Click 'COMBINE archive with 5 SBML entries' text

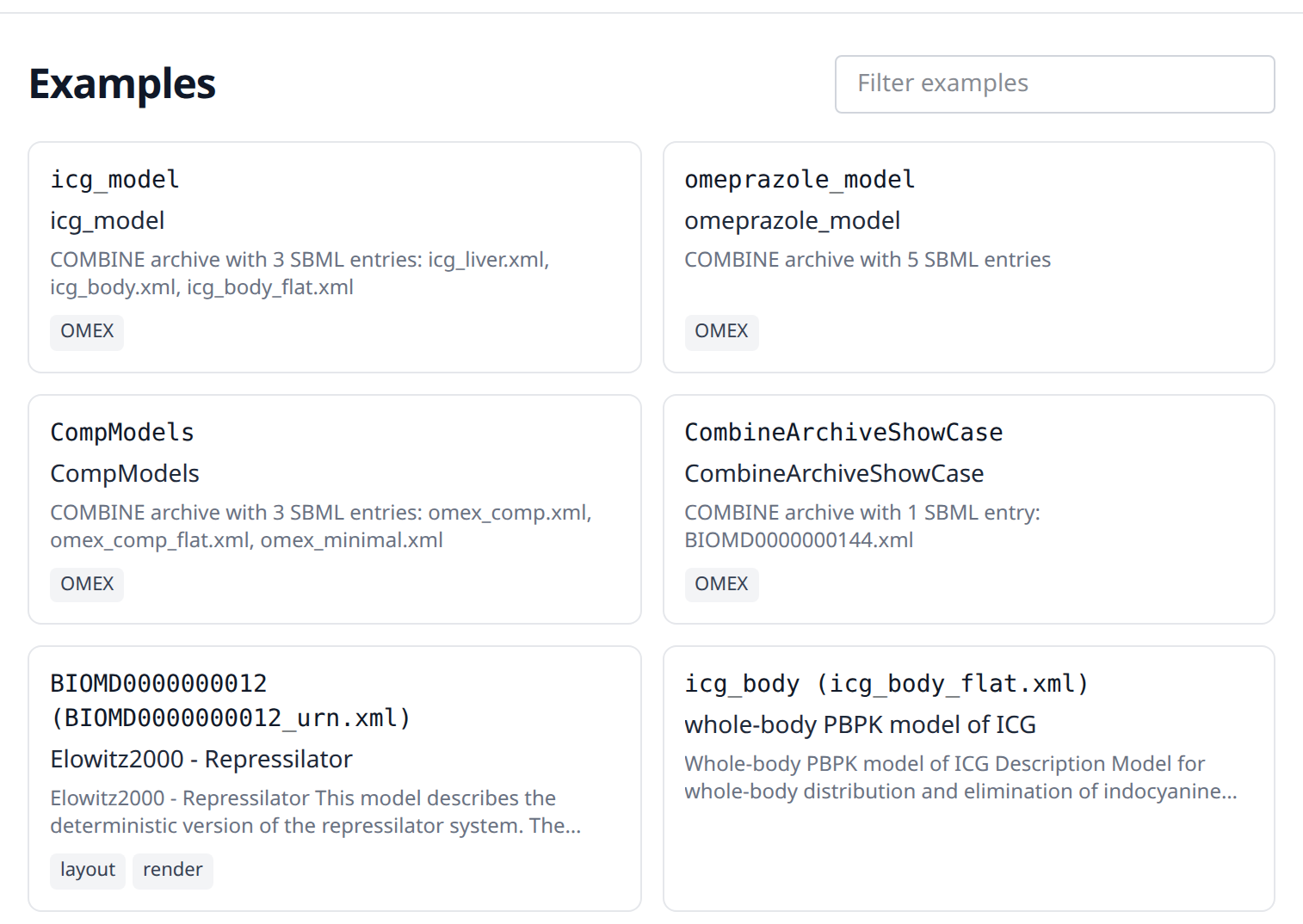coord(868,260)
